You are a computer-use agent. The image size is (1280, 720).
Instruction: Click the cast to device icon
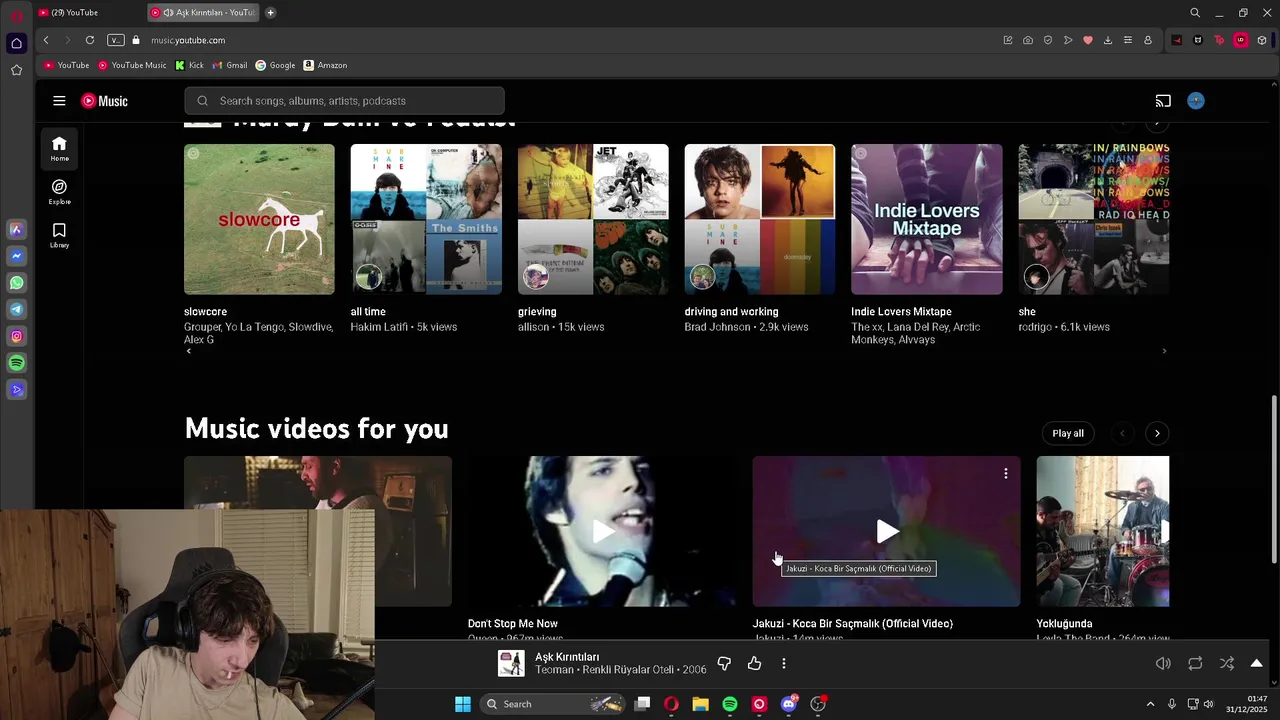coord(1163,101)
